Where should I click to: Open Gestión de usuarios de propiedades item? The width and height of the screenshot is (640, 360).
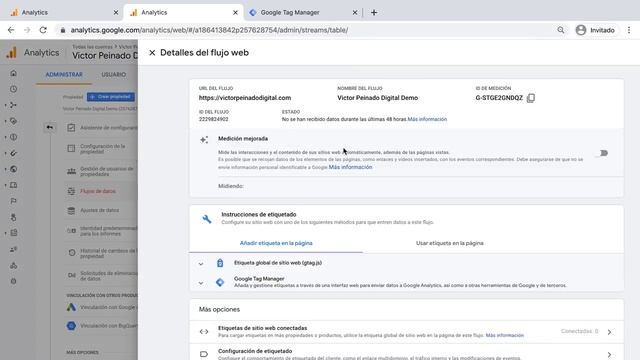click(102, 171)
